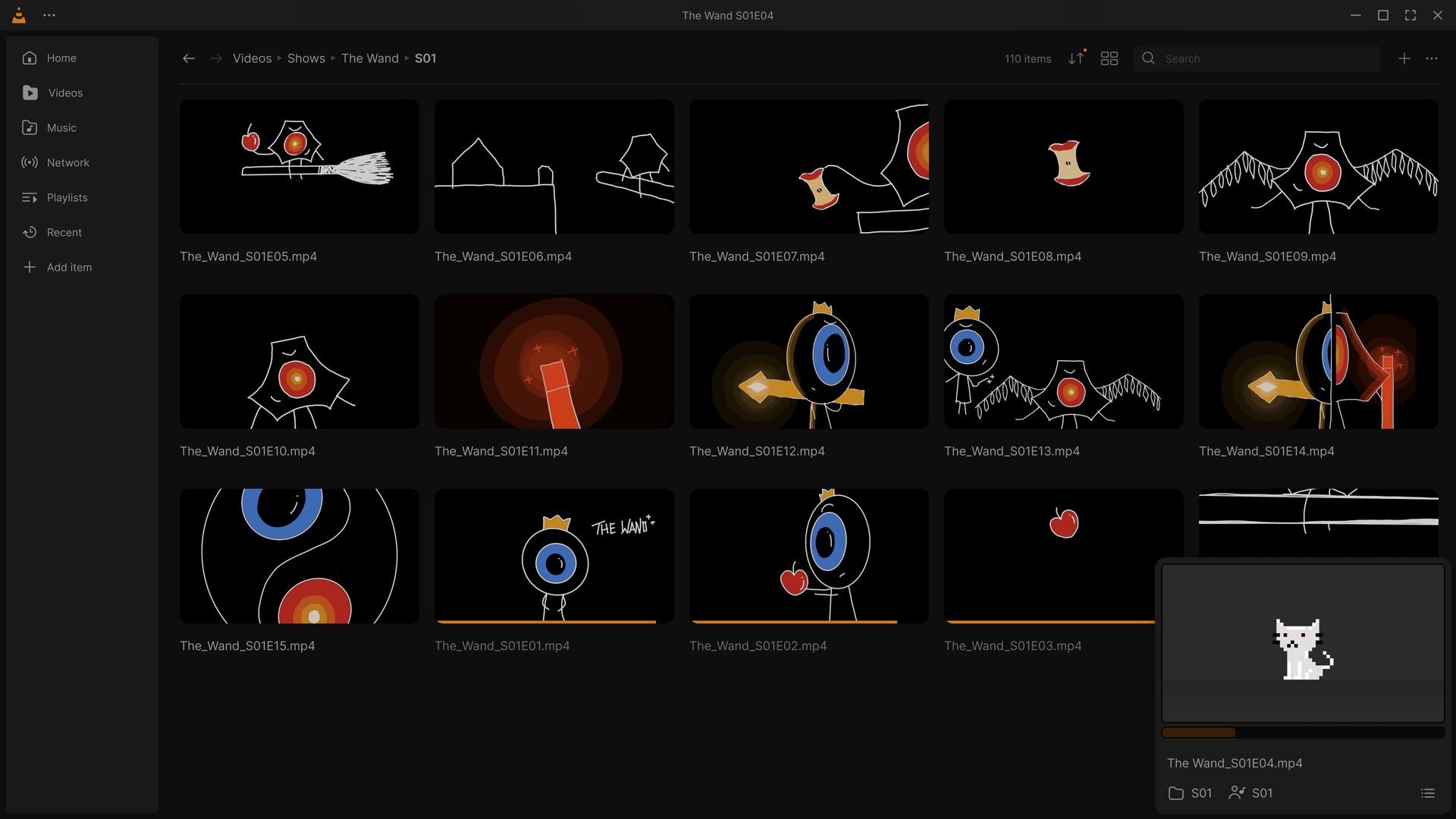Maximize the VLC window
The height and width of the screenshot is (819, 1456).
click(1383, 15)
